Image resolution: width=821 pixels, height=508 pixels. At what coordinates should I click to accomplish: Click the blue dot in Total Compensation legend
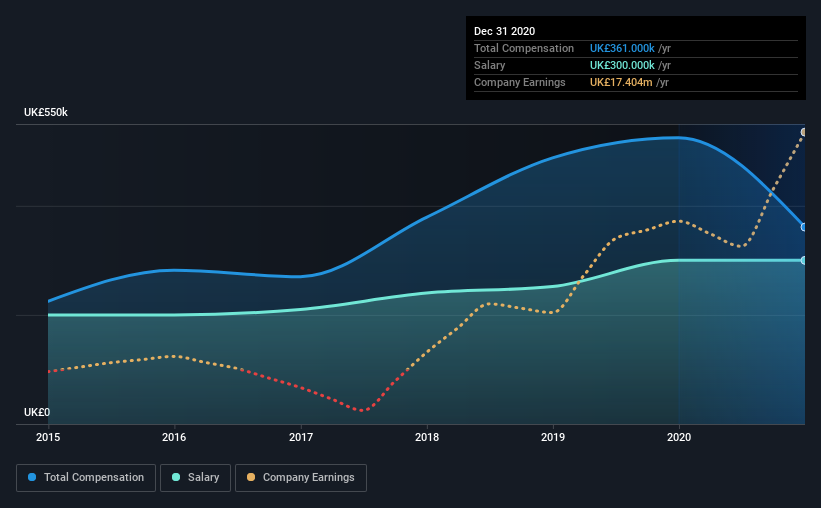pyautogui.click(x=32, y=477)
